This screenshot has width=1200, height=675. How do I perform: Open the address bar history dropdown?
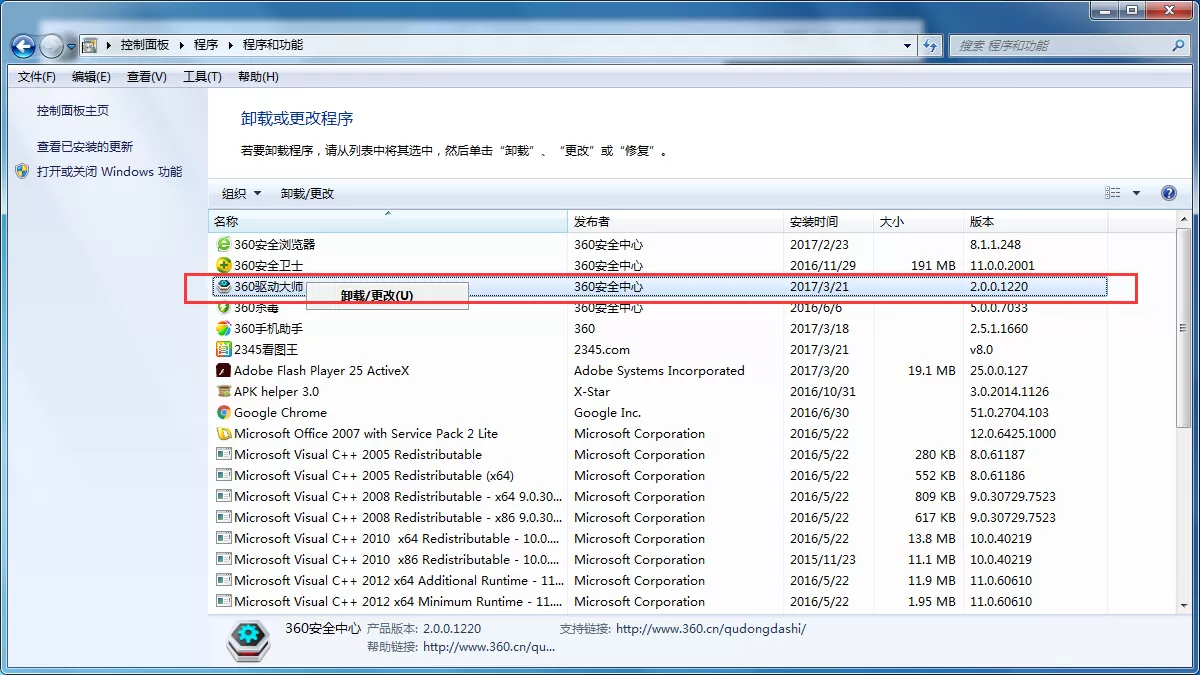pos(908,45)
